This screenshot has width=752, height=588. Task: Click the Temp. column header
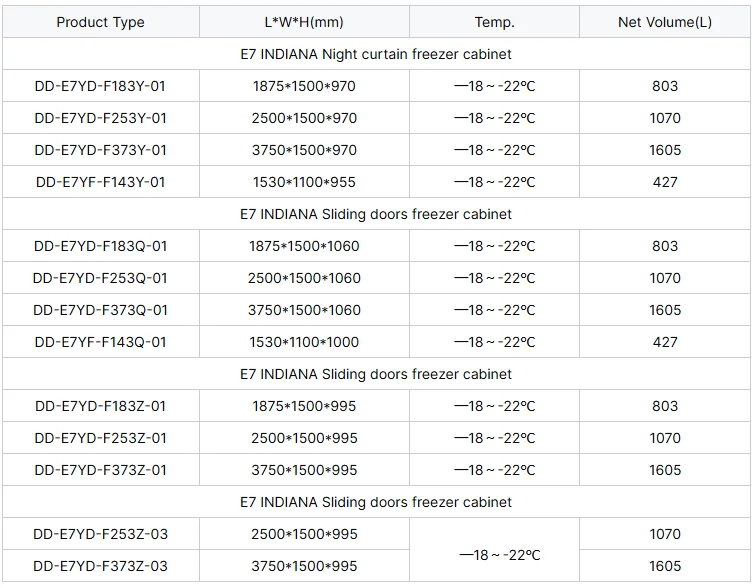(494, 22)
